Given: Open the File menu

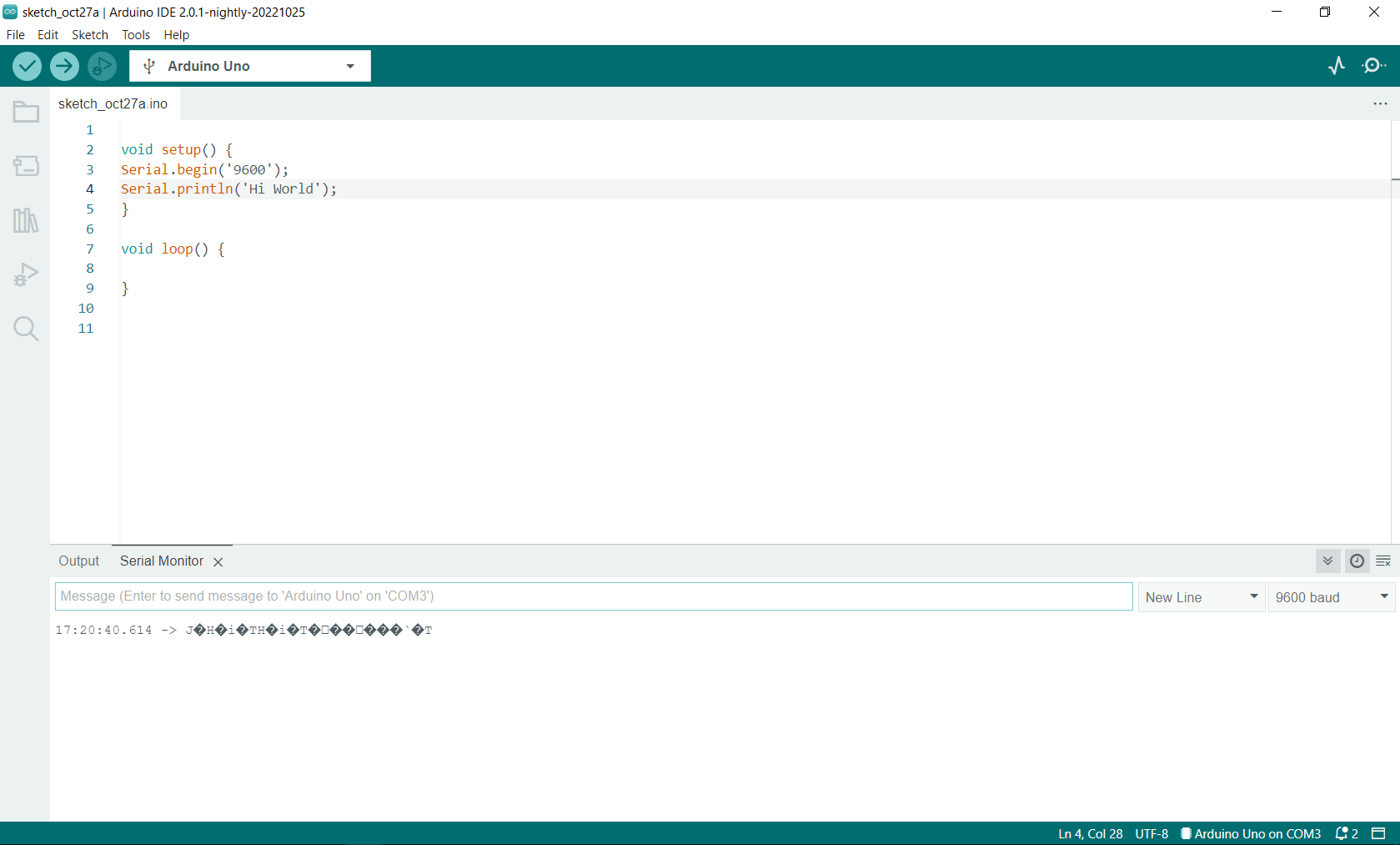Looking at the screenshot, I should point(16,35).
